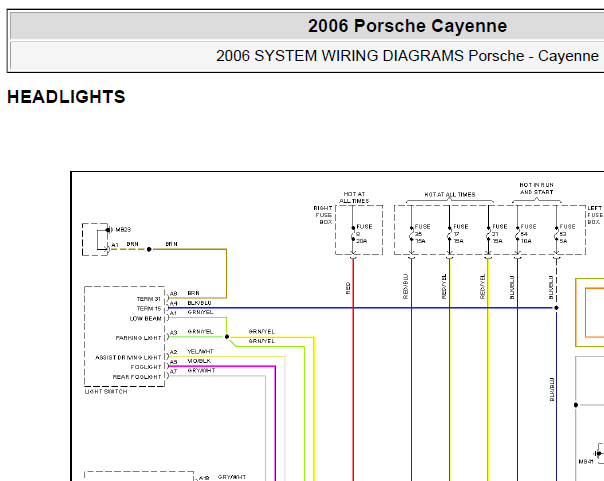Click pin A1 at the LOW BEAM terminal
Viewport: 604px width, 481px height.
click(173, 313)
